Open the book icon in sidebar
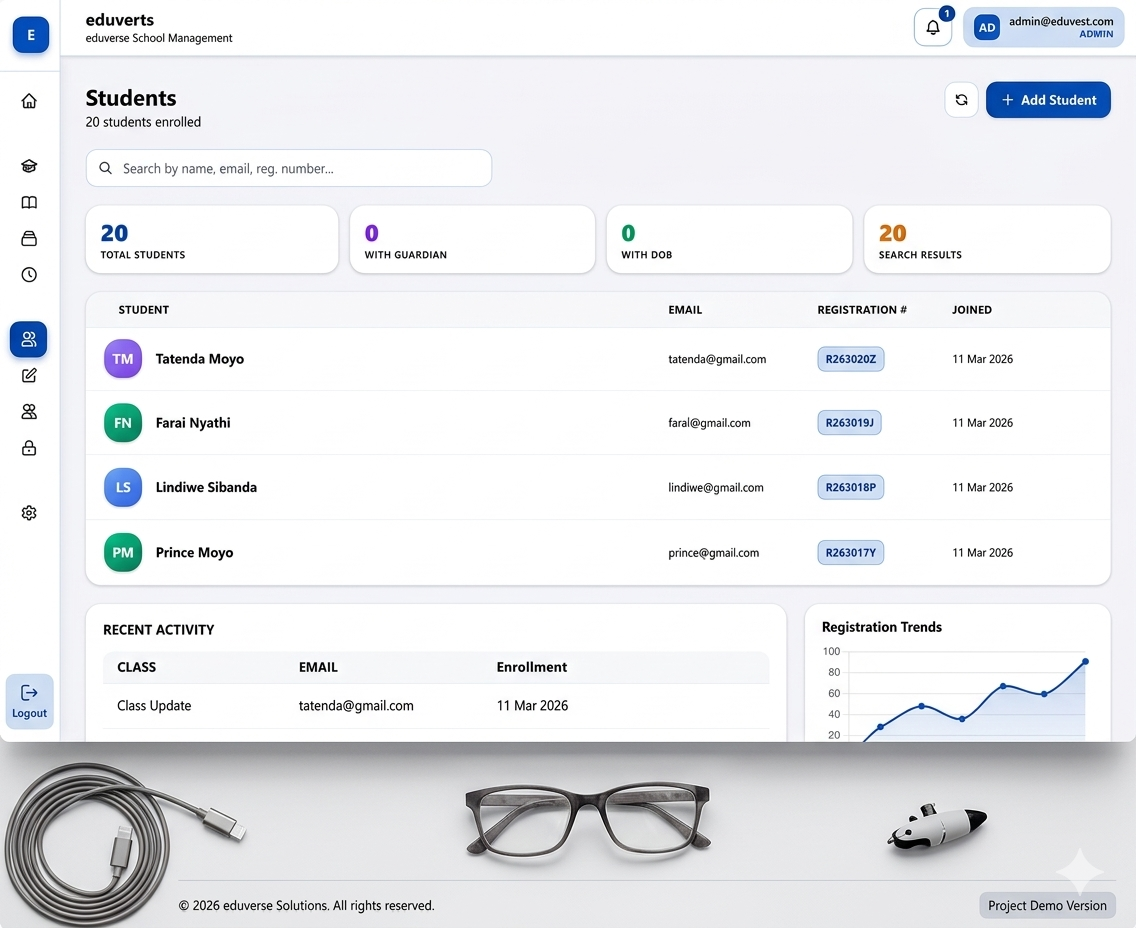1136x928 pixels. click(x=29, y=203)
